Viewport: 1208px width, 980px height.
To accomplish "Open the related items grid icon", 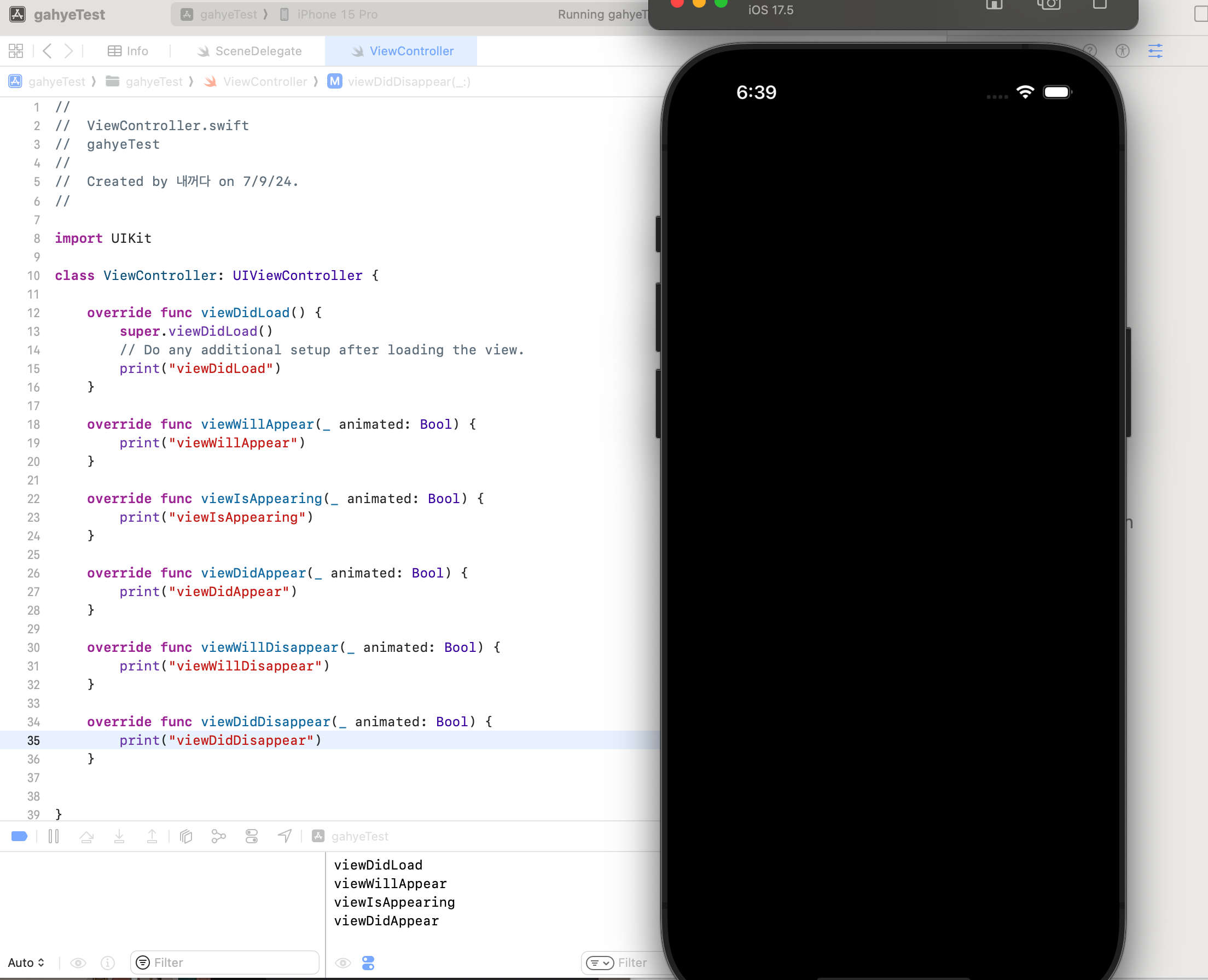I will (x=16, y=51).
